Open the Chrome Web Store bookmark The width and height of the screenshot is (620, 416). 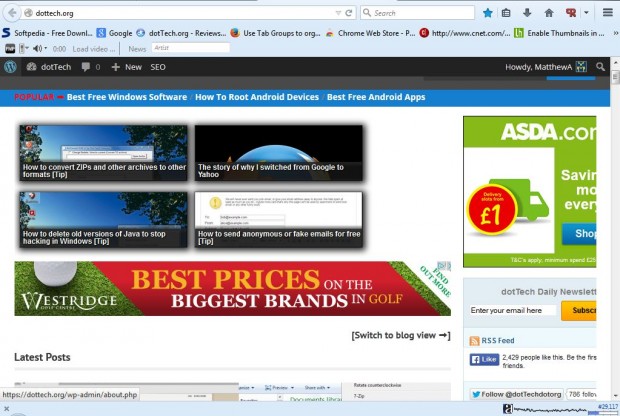tap(370, 33)
